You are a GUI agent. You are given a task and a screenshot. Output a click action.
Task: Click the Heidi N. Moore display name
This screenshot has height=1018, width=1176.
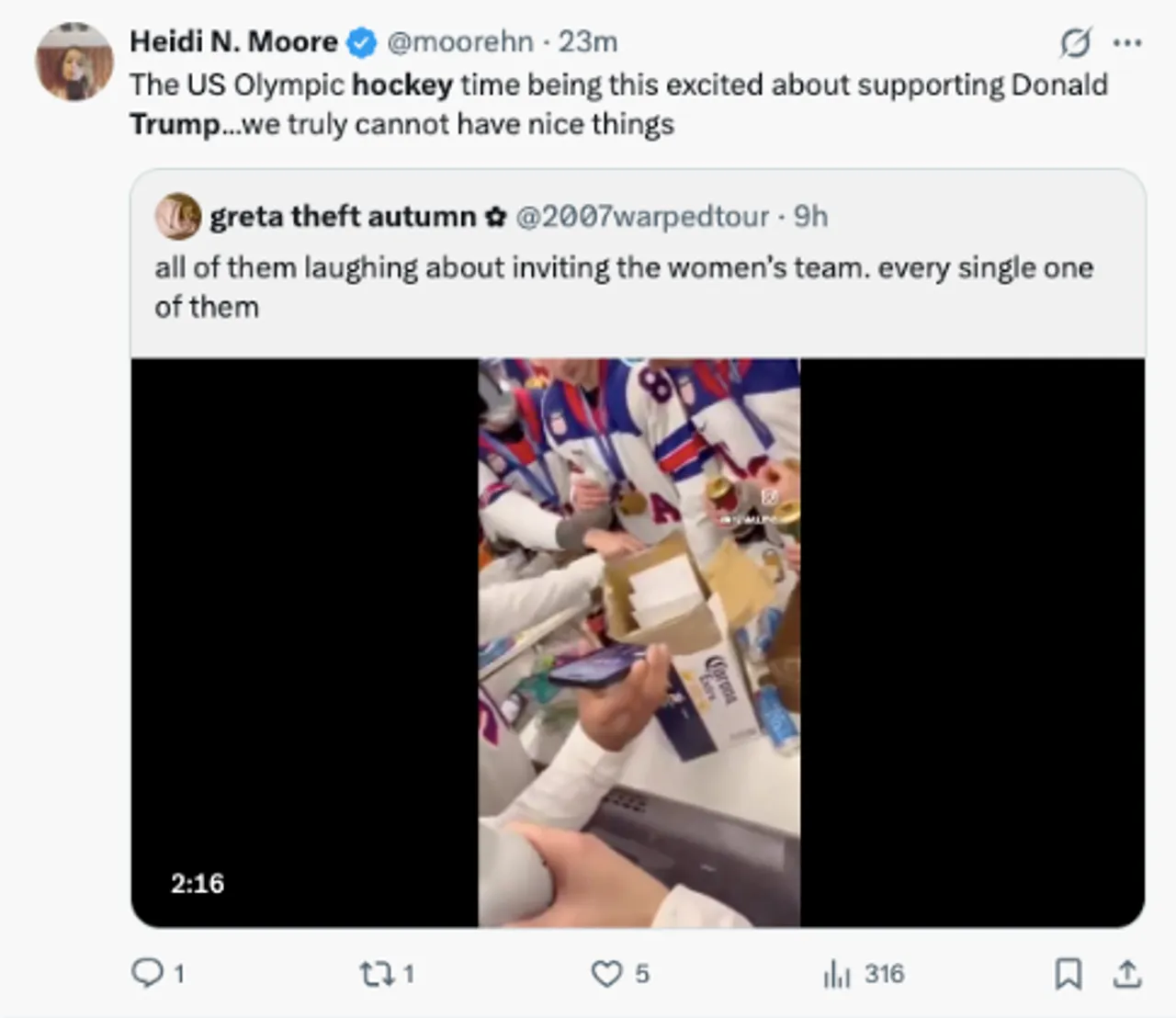pyautogui.click(x=233, y=42)
